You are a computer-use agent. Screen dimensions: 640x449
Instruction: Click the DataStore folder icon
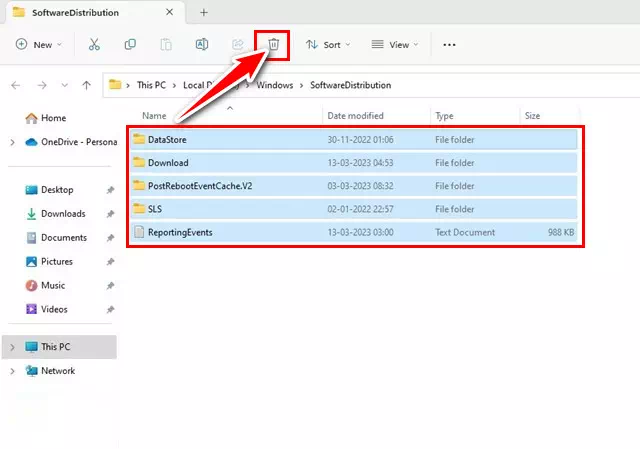[139, 139]
